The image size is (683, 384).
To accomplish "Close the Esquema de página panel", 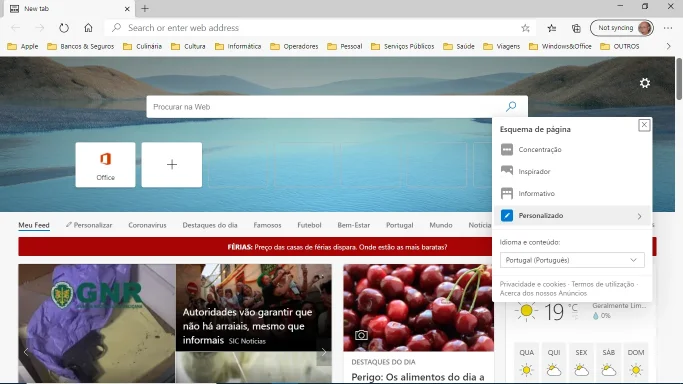I will 644,125.
